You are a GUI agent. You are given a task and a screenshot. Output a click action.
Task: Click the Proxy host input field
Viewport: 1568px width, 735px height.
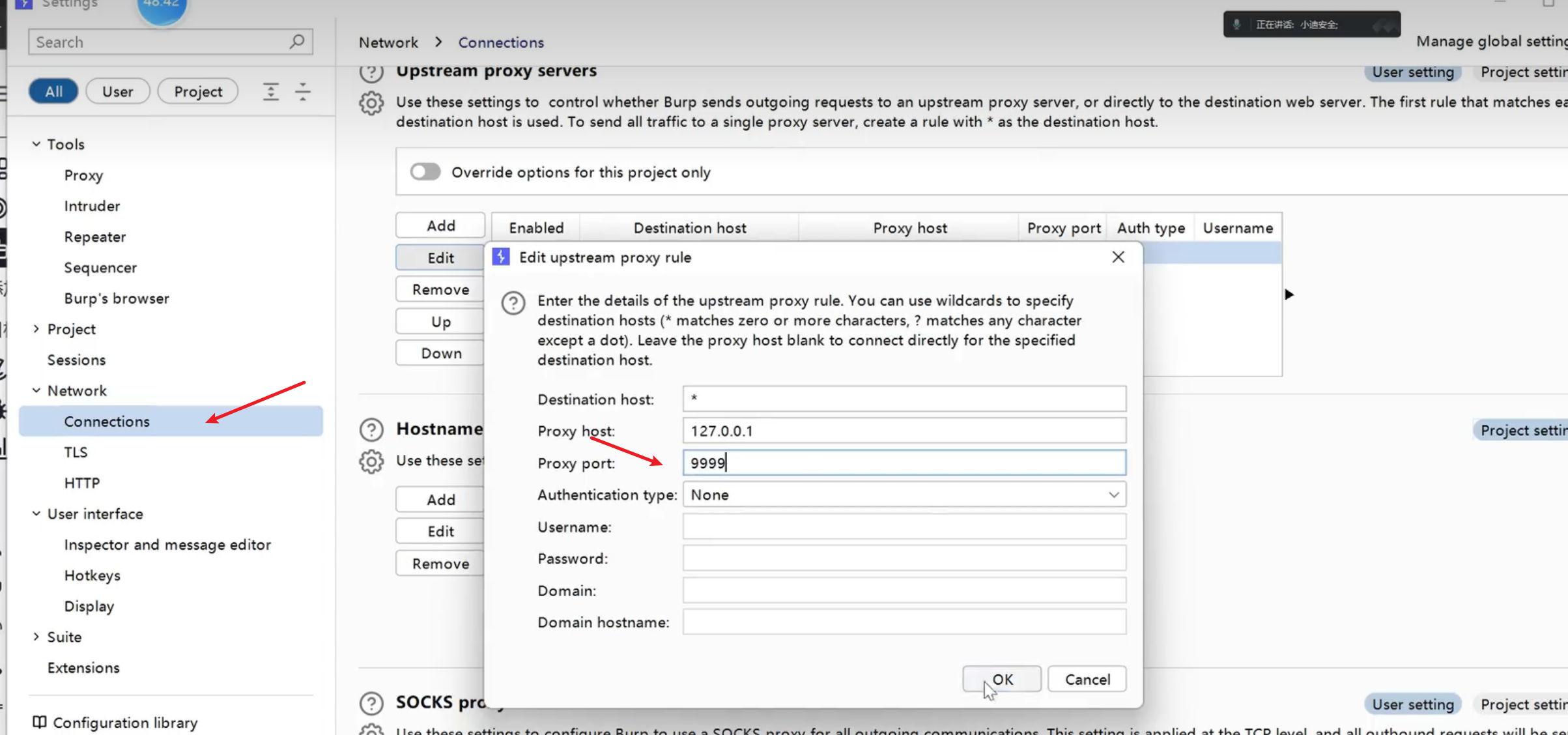pos(904,431)
